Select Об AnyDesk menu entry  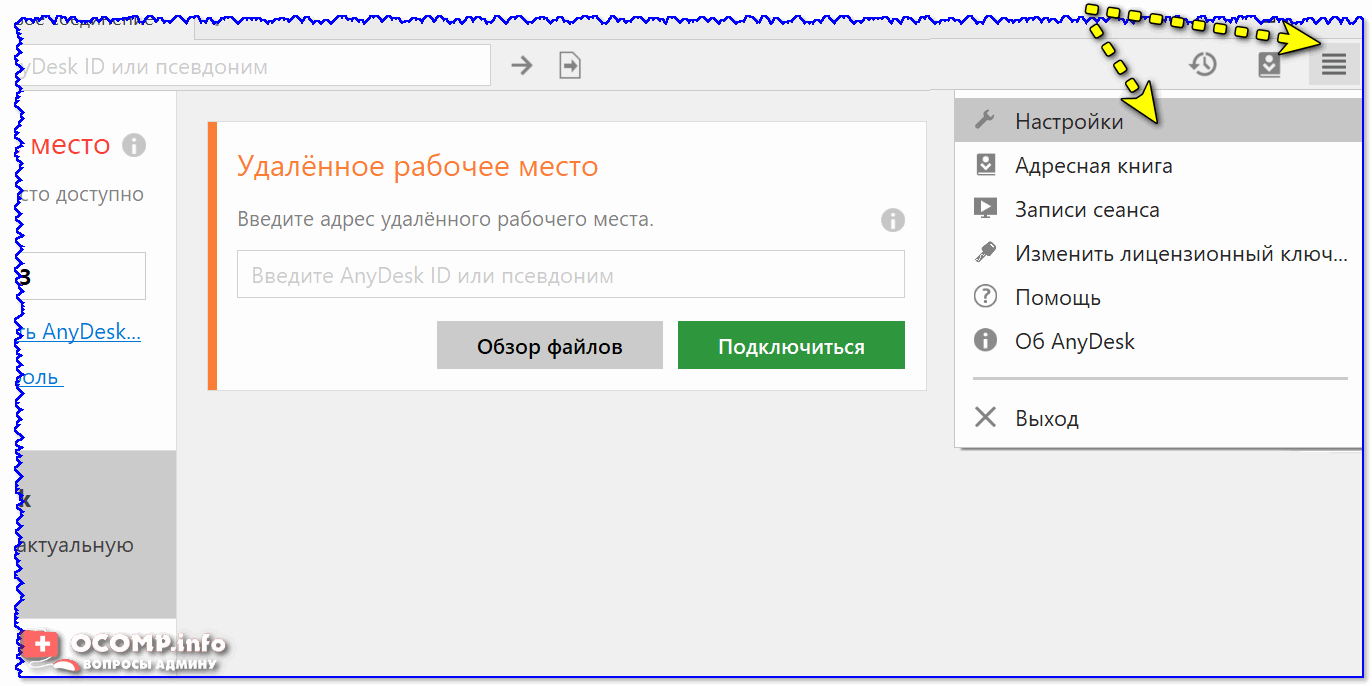tap(1075, 341)
